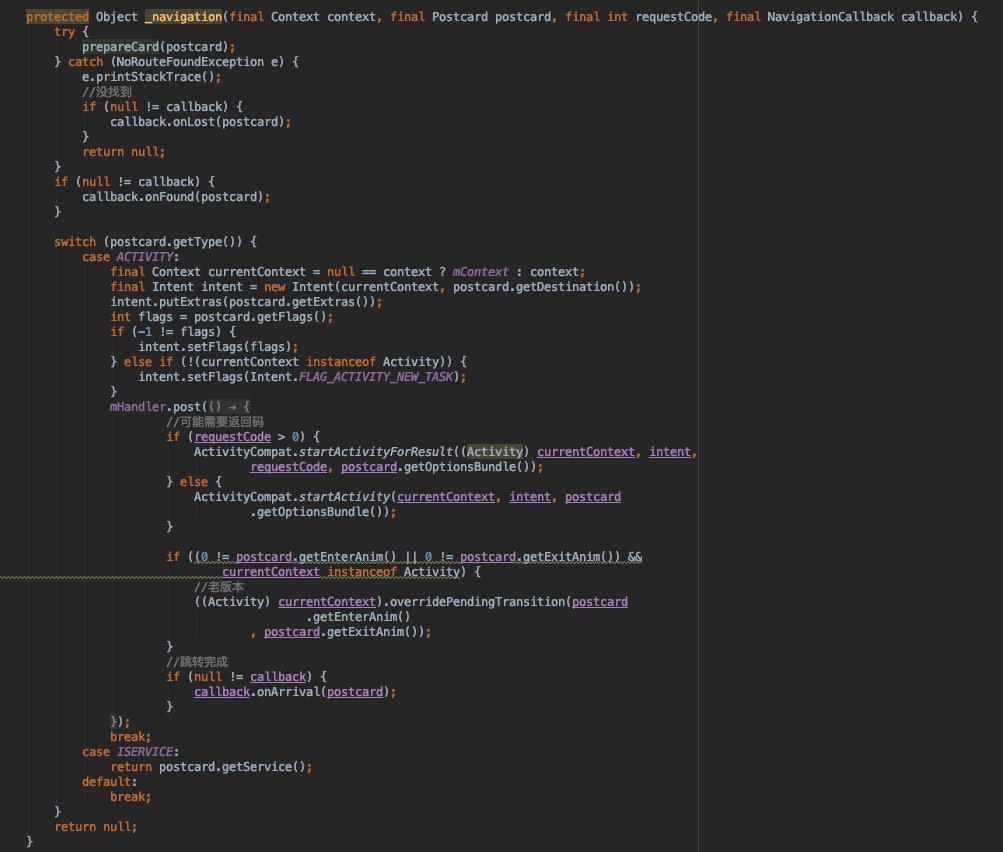Click intent.setFlags(flags); statement

coord(218,347)
